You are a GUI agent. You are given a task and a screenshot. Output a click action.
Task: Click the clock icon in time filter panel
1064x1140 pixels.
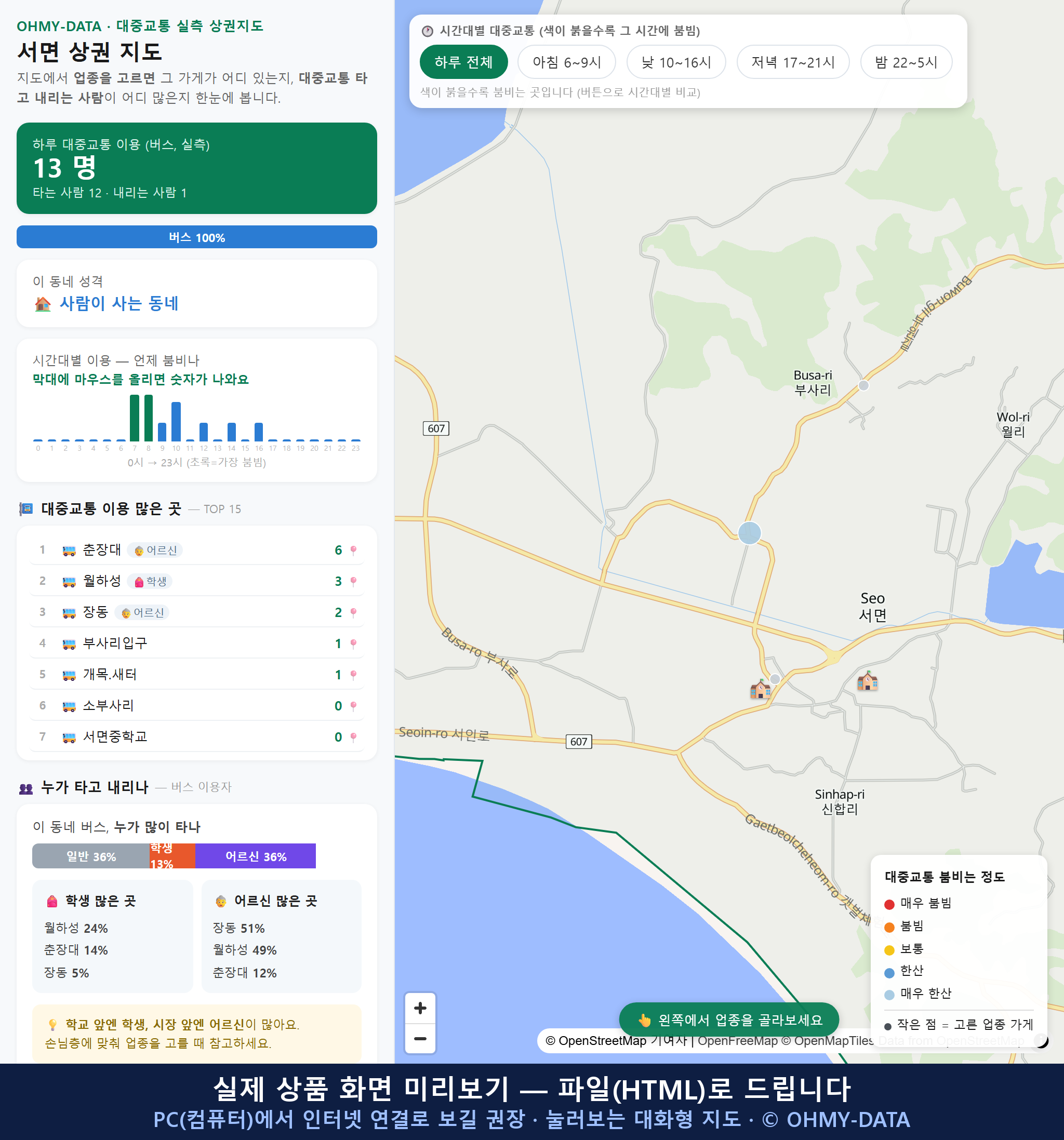tap(427, 31)
